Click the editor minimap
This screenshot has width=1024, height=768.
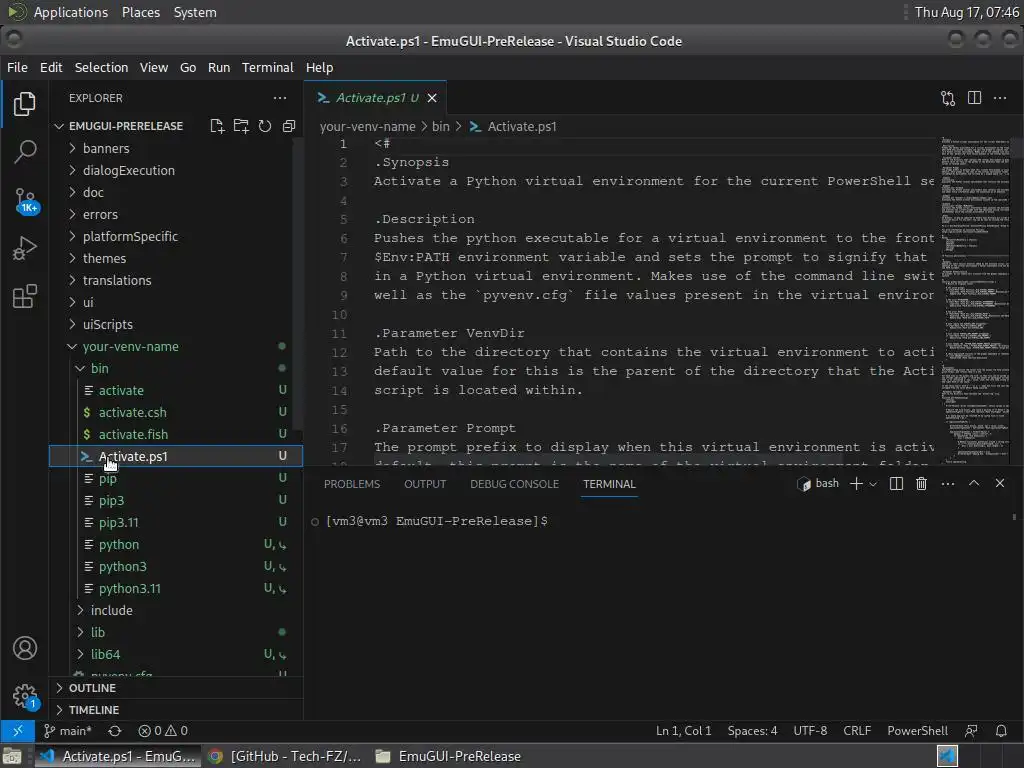click(975, 300)
